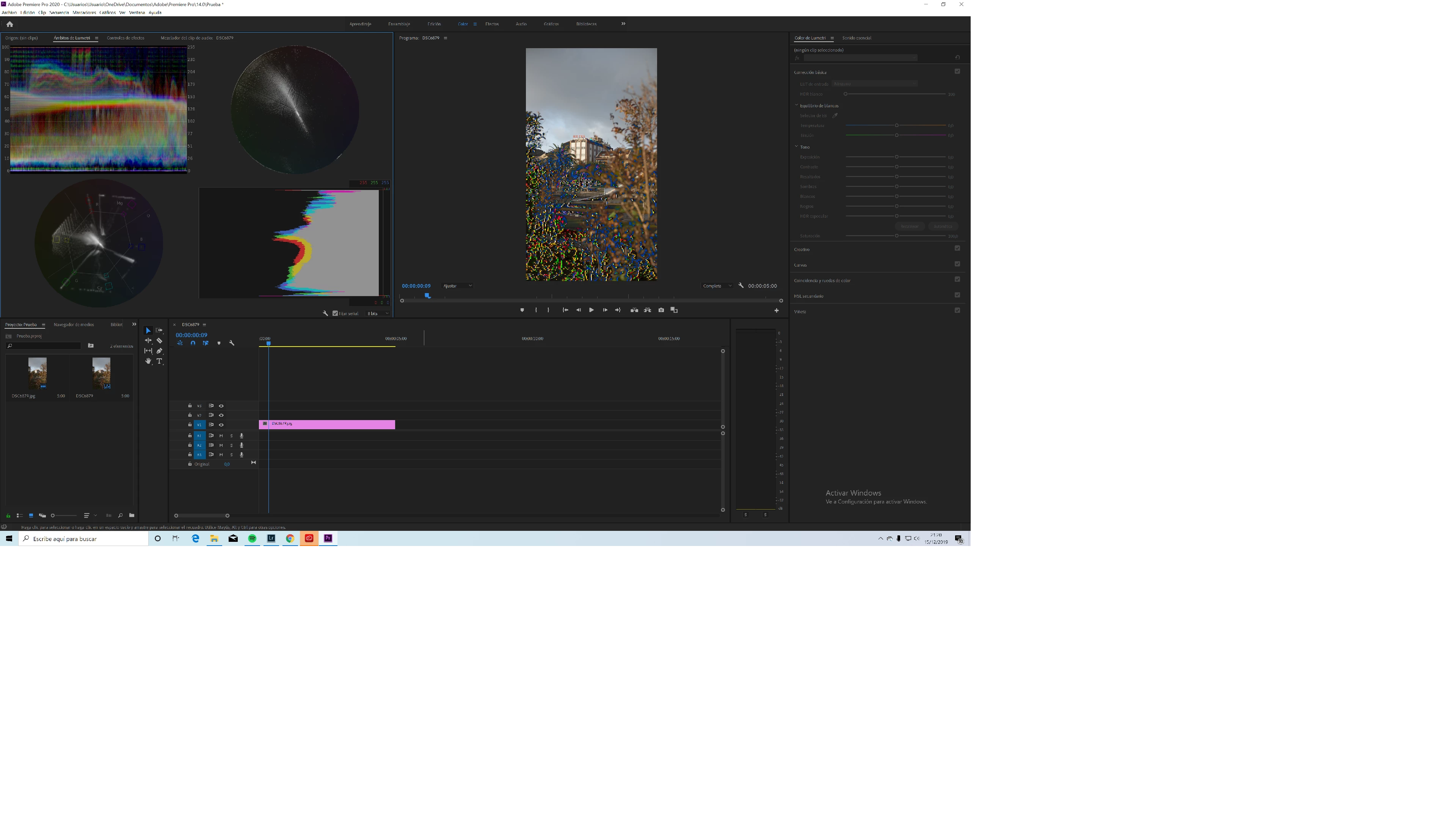
Task: Toggle the Fijar señal checkbox
Action: click(335, 313)
